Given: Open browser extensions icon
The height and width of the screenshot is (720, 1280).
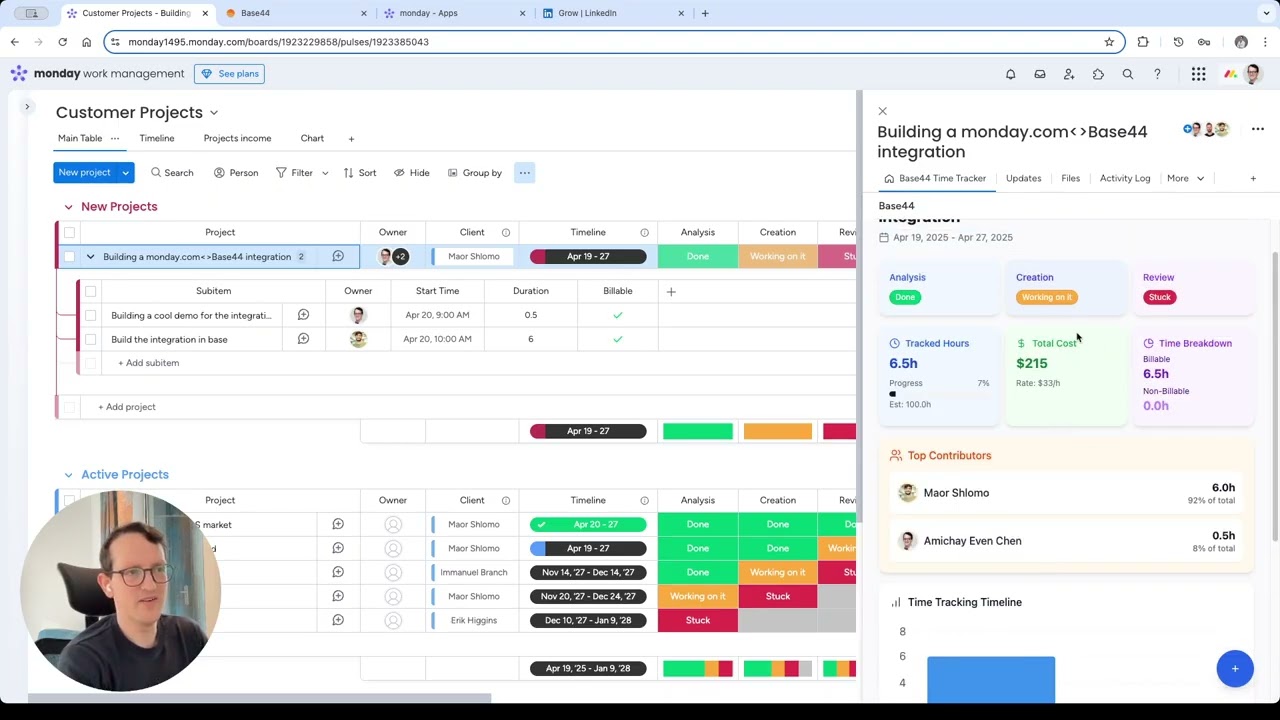Looking at the screenshot, I should tap(1143, 42).
